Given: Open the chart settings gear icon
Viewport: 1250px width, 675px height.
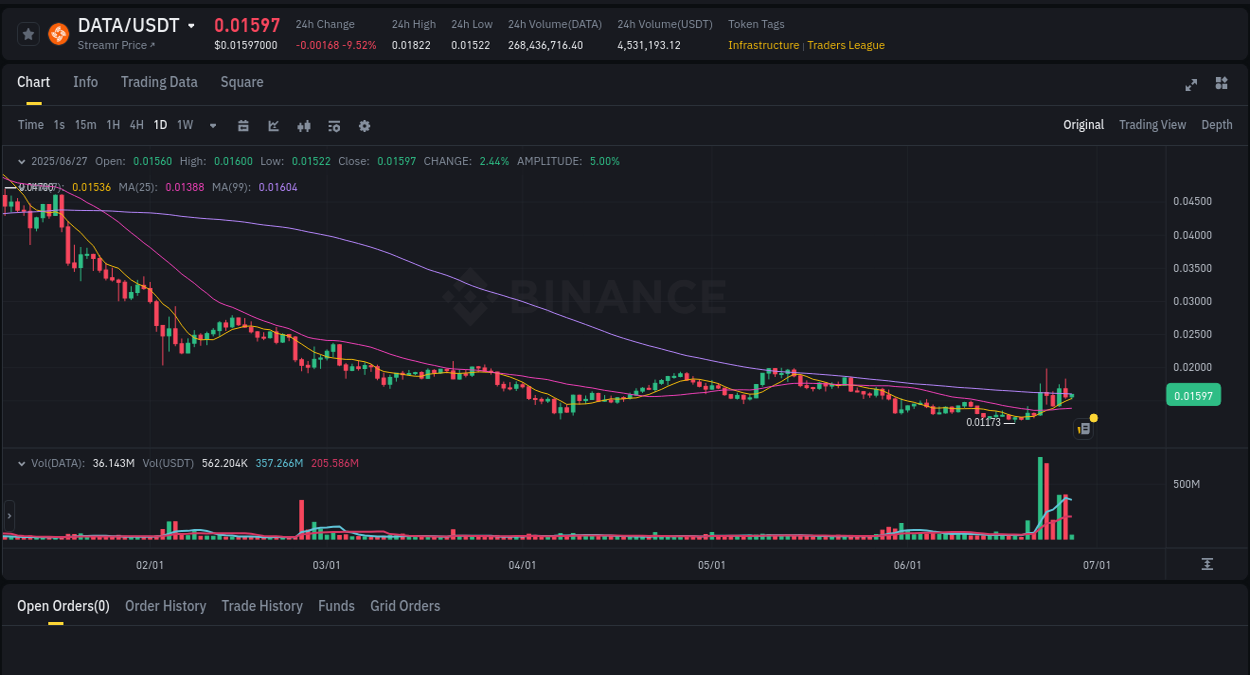Looking at the screenshot, I should 364,125.
